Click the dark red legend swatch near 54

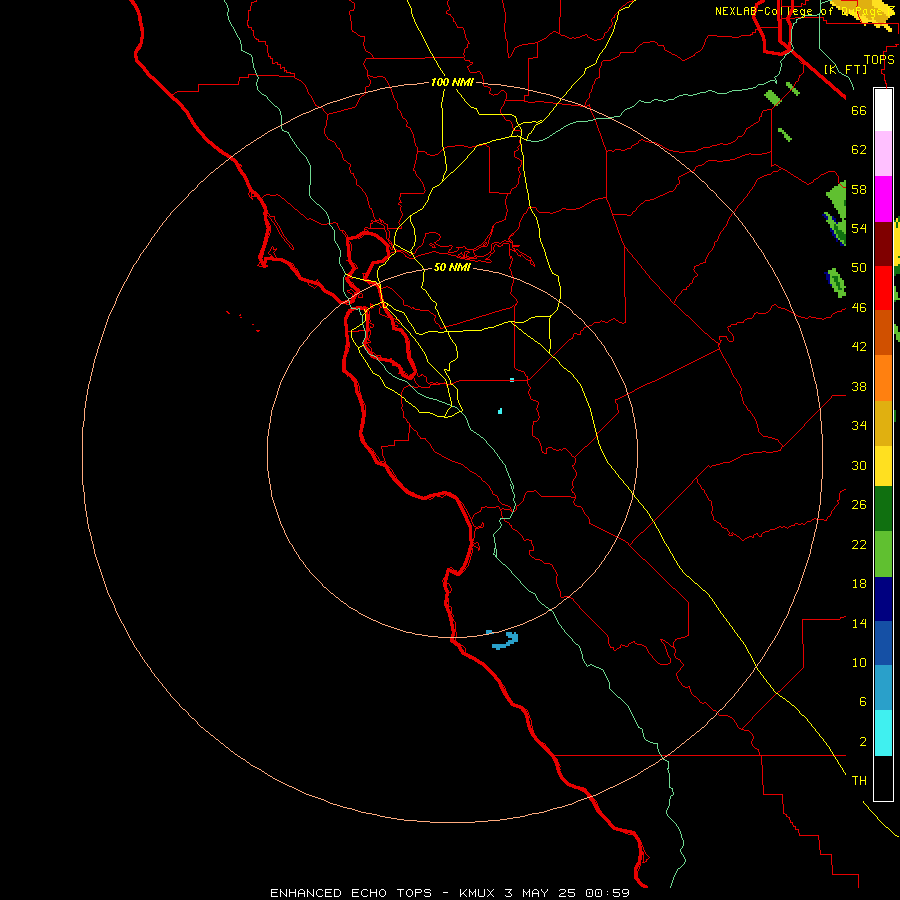pyautogui.click(x=883, y=244)
